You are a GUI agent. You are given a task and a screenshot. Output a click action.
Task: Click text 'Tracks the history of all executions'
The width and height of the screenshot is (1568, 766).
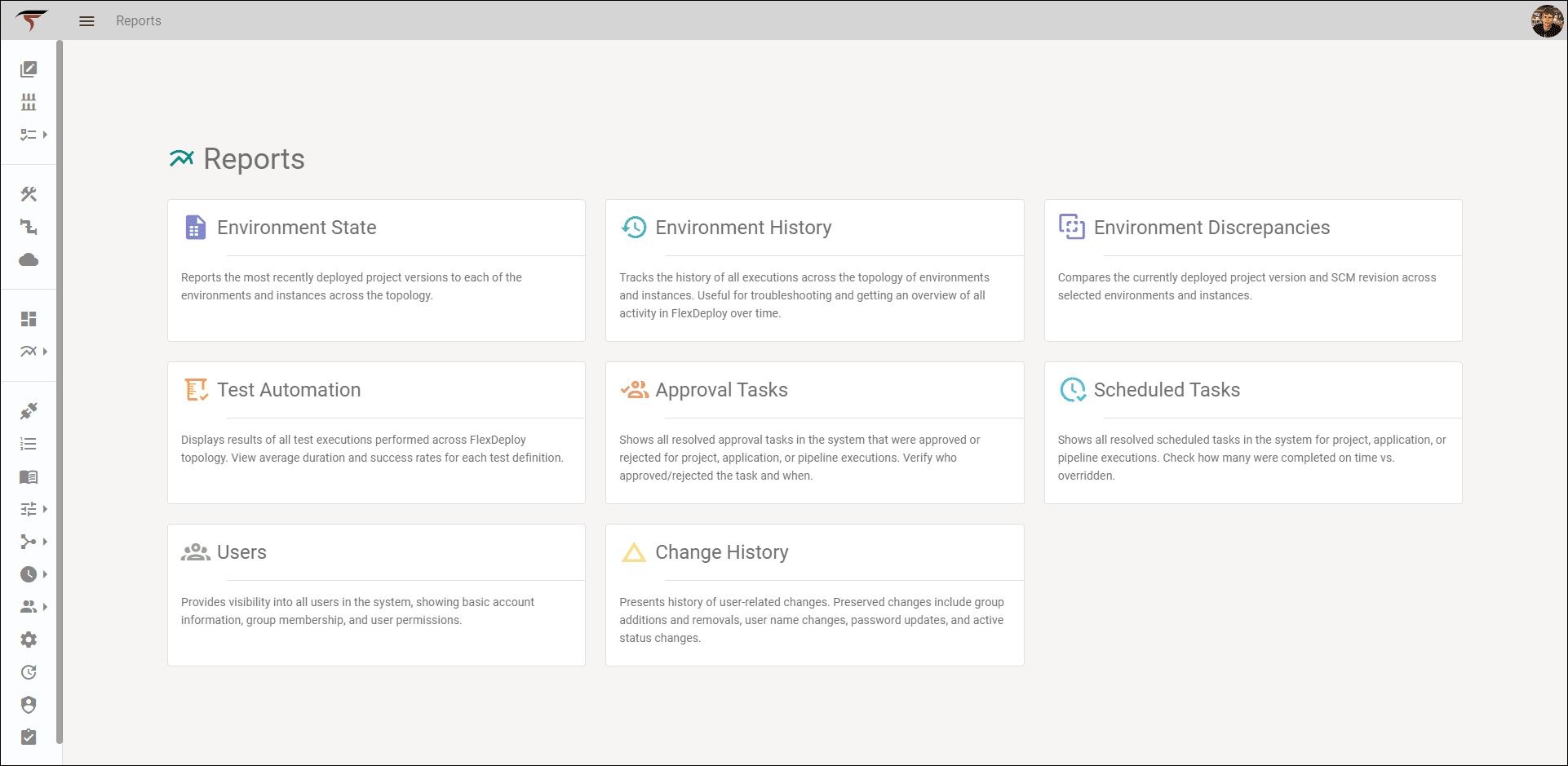point(711,277)
